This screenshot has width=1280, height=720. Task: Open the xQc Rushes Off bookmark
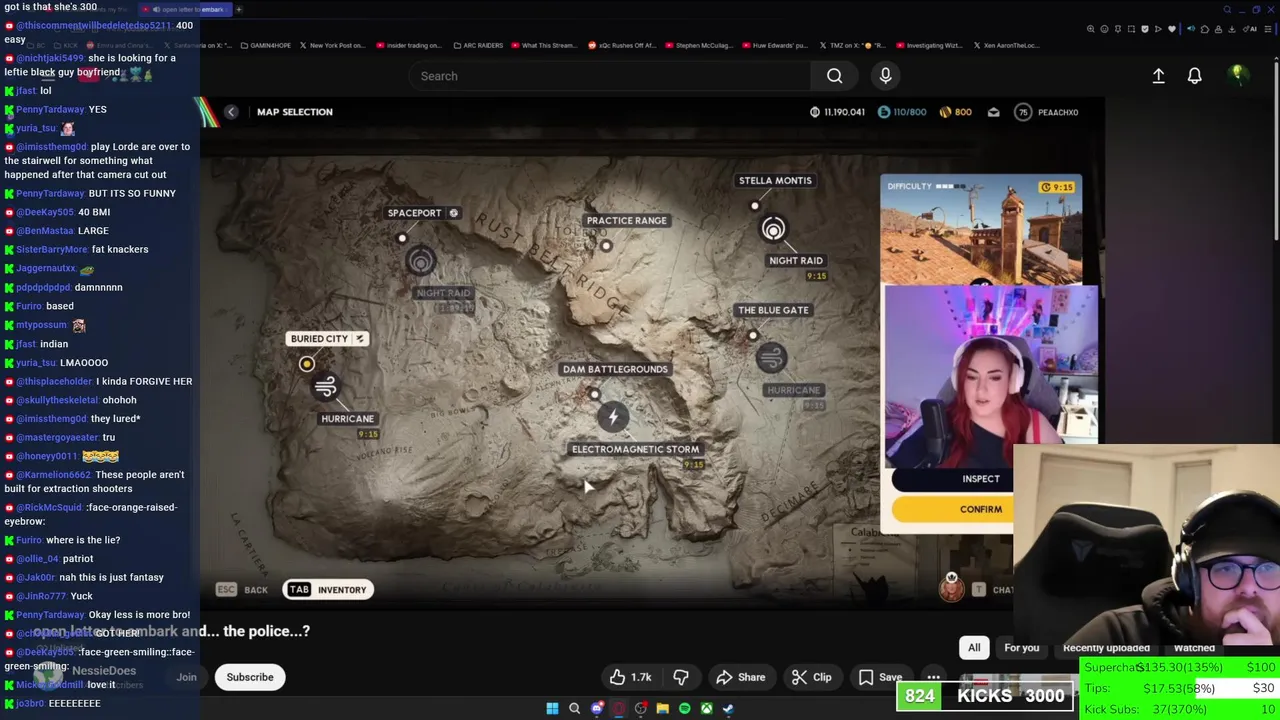coord(622,45)
